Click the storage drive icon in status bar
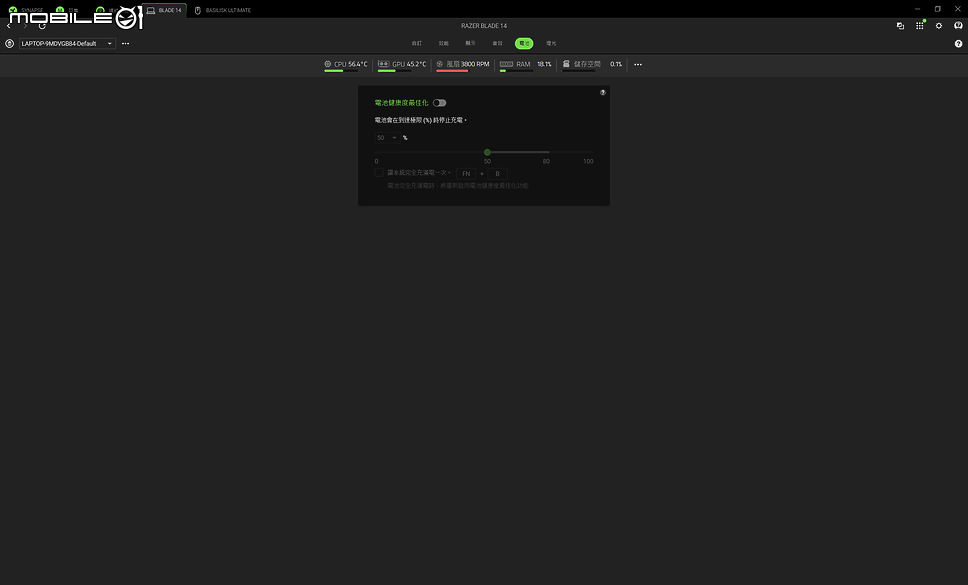968x585 pixels. point(566,64)
